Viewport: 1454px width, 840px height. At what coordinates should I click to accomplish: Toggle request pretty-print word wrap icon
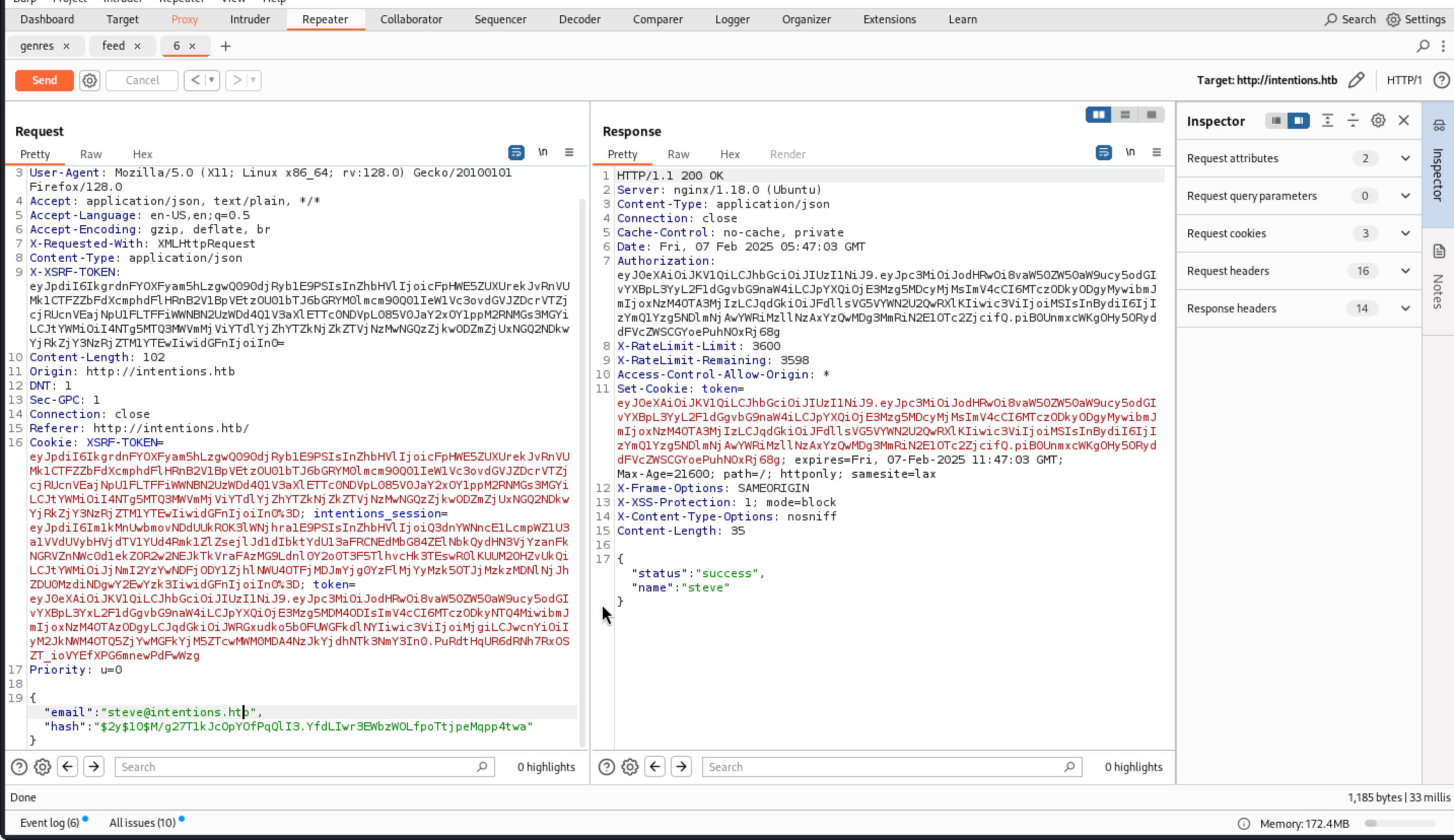pos(516,153)
